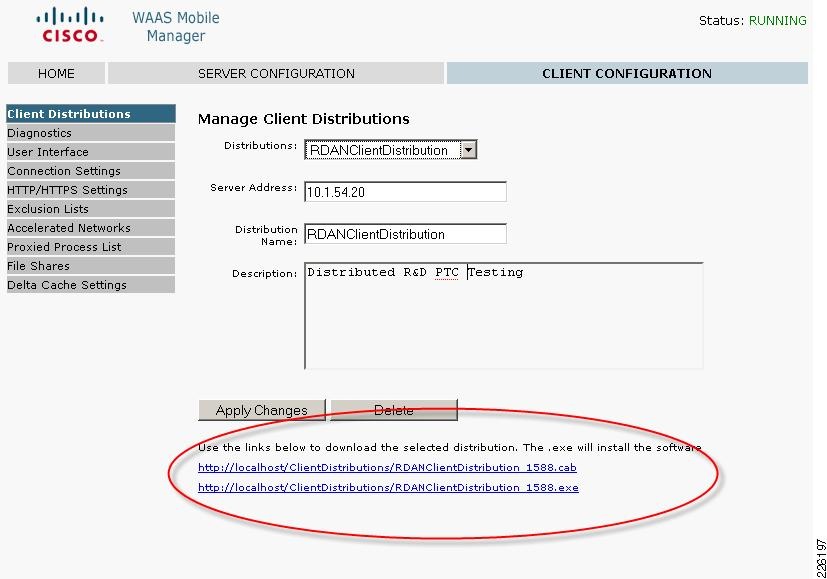Click the 'Server Address:' field label
The height and width of the screenshot is (579, 827).
(x=254, y=188)
